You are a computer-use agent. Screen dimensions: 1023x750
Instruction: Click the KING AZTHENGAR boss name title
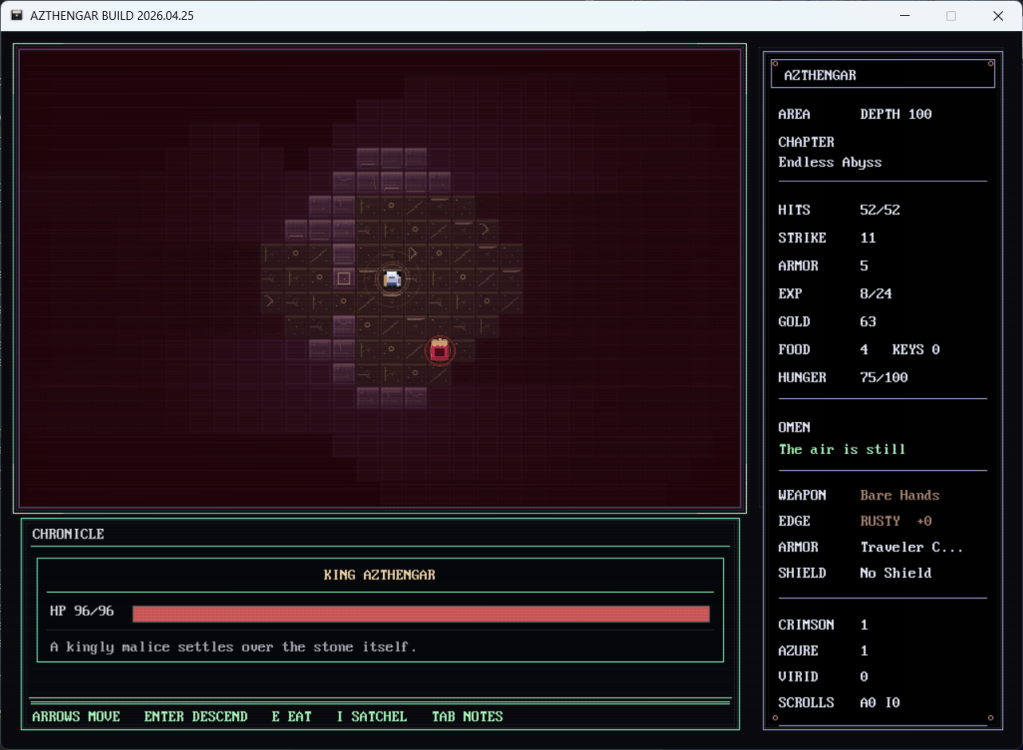point(379,575)
